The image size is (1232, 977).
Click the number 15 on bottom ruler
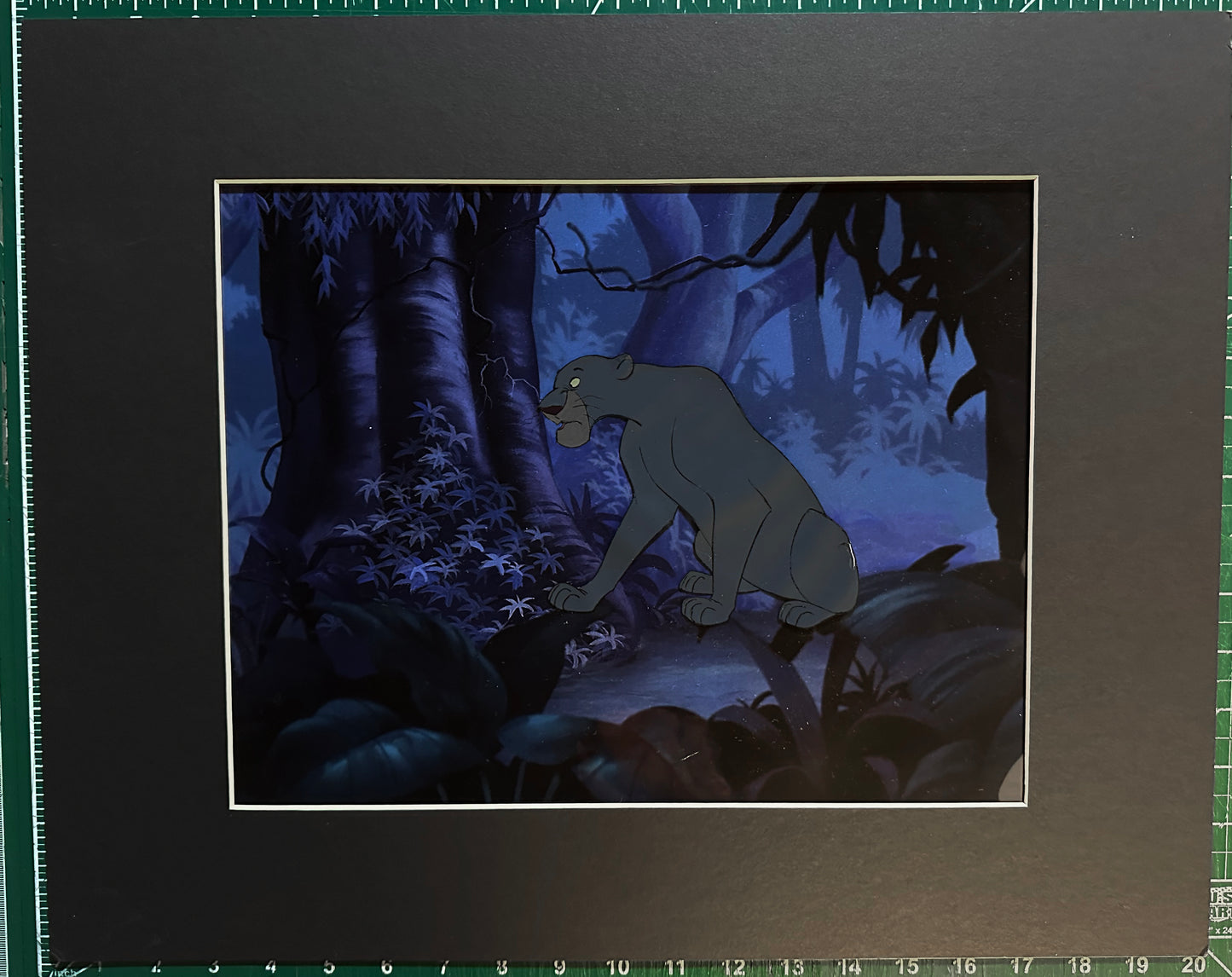906,966
